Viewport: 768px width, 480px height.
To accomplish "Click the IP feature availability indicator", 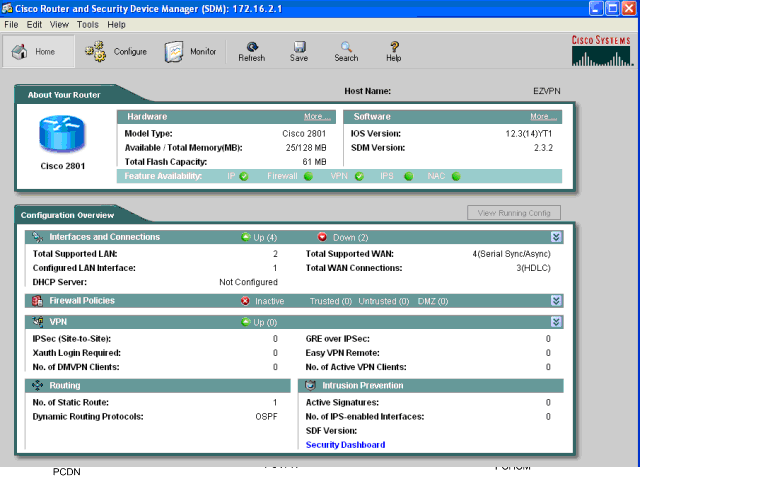I will tap(244, 176).
